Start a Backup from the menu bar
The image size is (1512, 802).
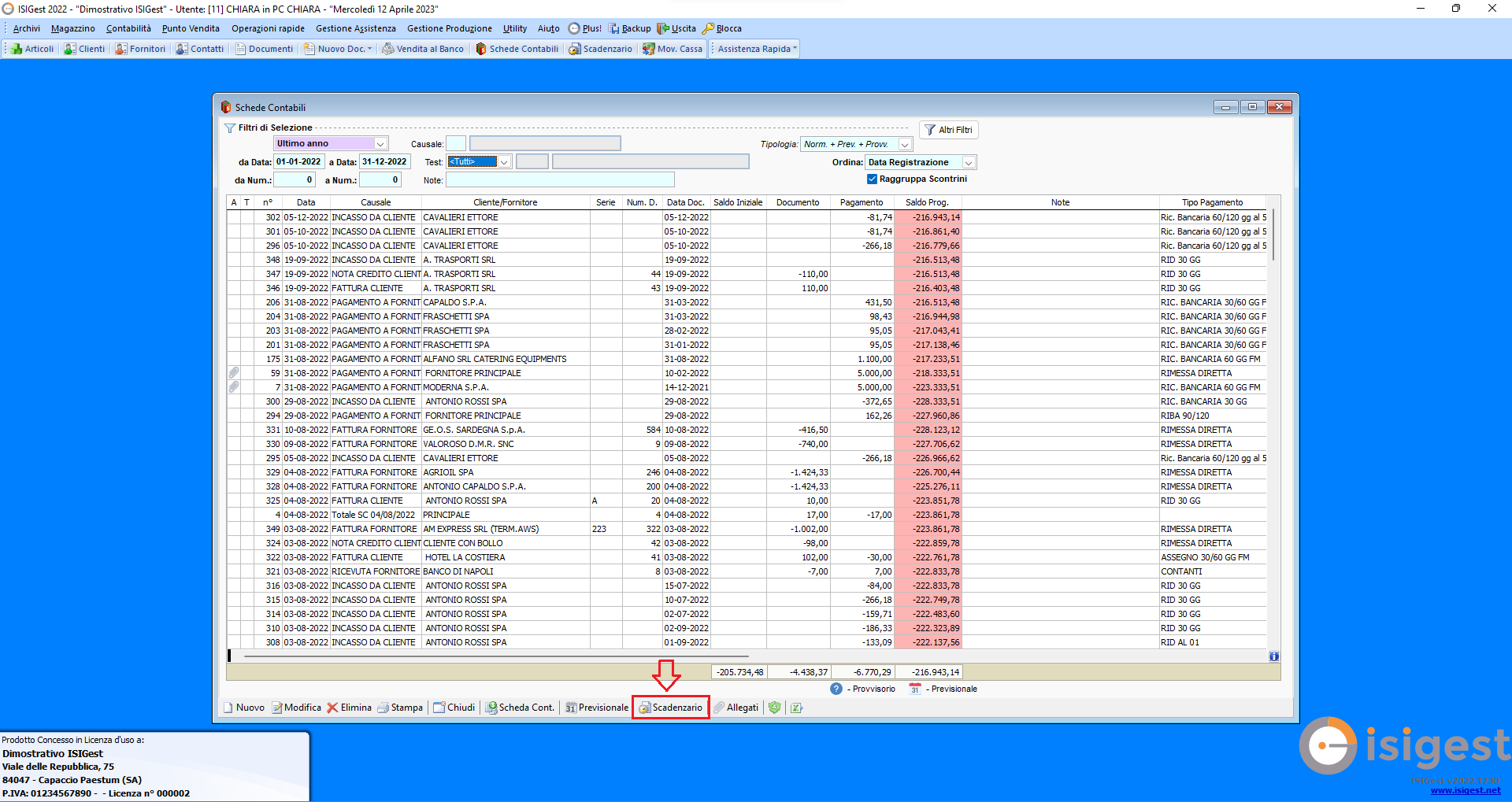(630, 28)
